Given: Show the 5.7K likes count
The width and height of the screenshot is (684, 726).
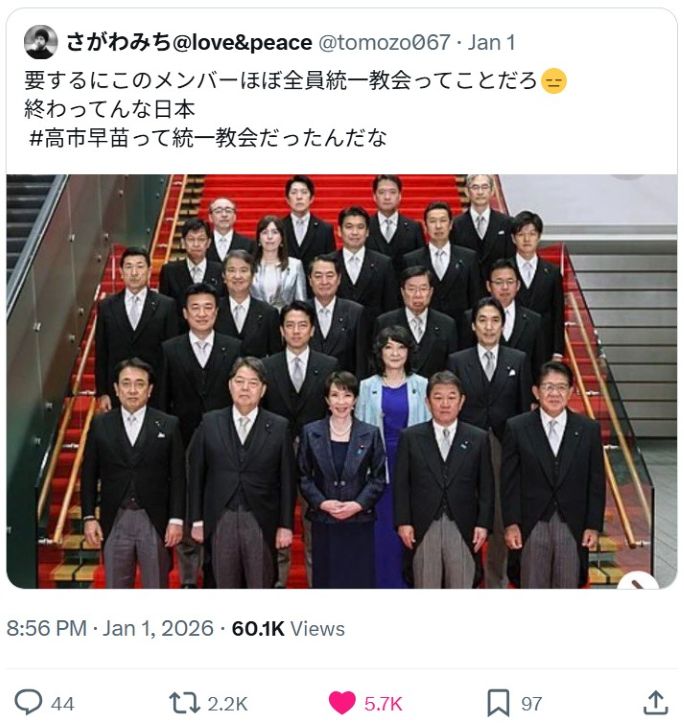Looking at the screenshot, I should pos(383,704).
